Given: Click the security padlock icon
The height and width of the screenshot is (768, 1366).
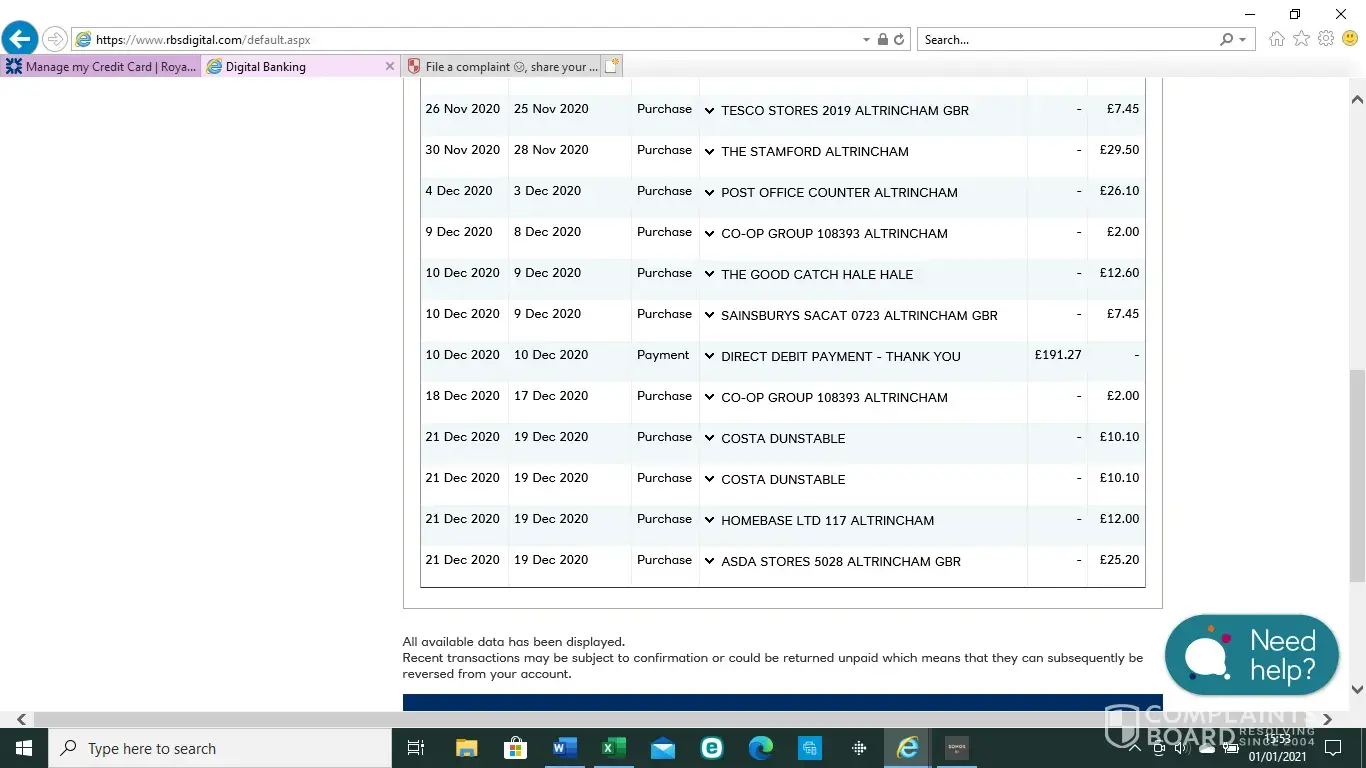Looking at the screenshot, I should tap(882, 40).
